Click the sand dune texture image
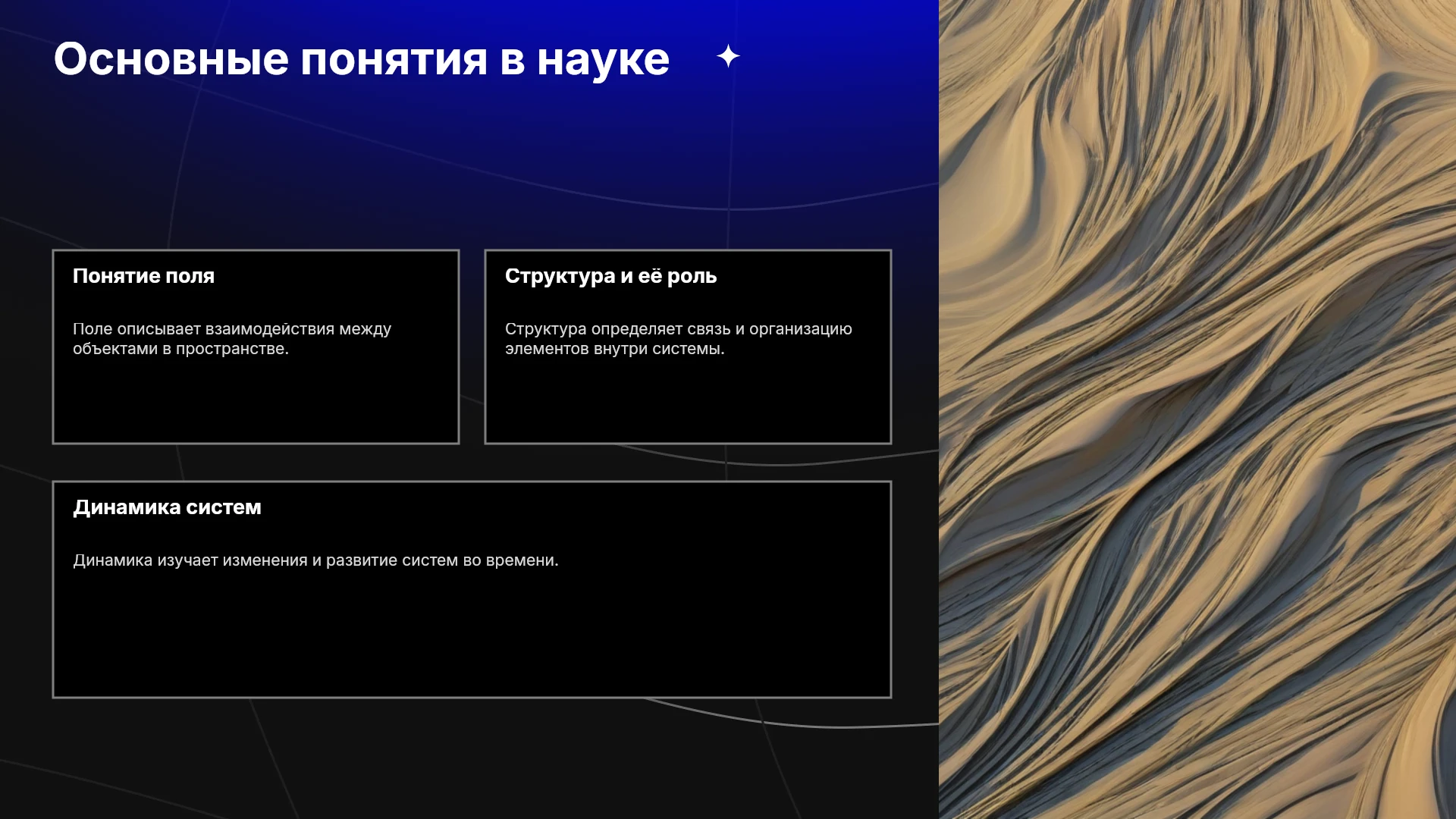 pos(1197,409)
